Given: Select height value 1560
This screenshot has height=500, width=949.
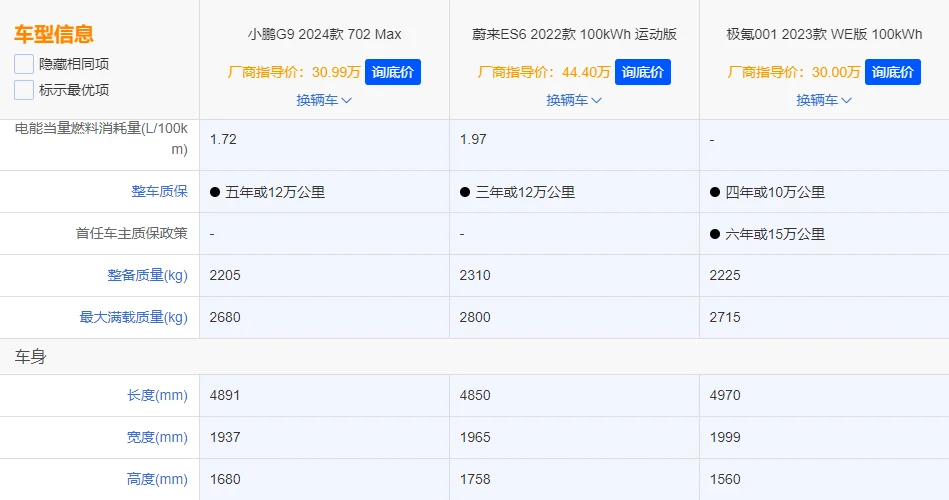Looking at the screenshot, I should (x=725, y=479).
